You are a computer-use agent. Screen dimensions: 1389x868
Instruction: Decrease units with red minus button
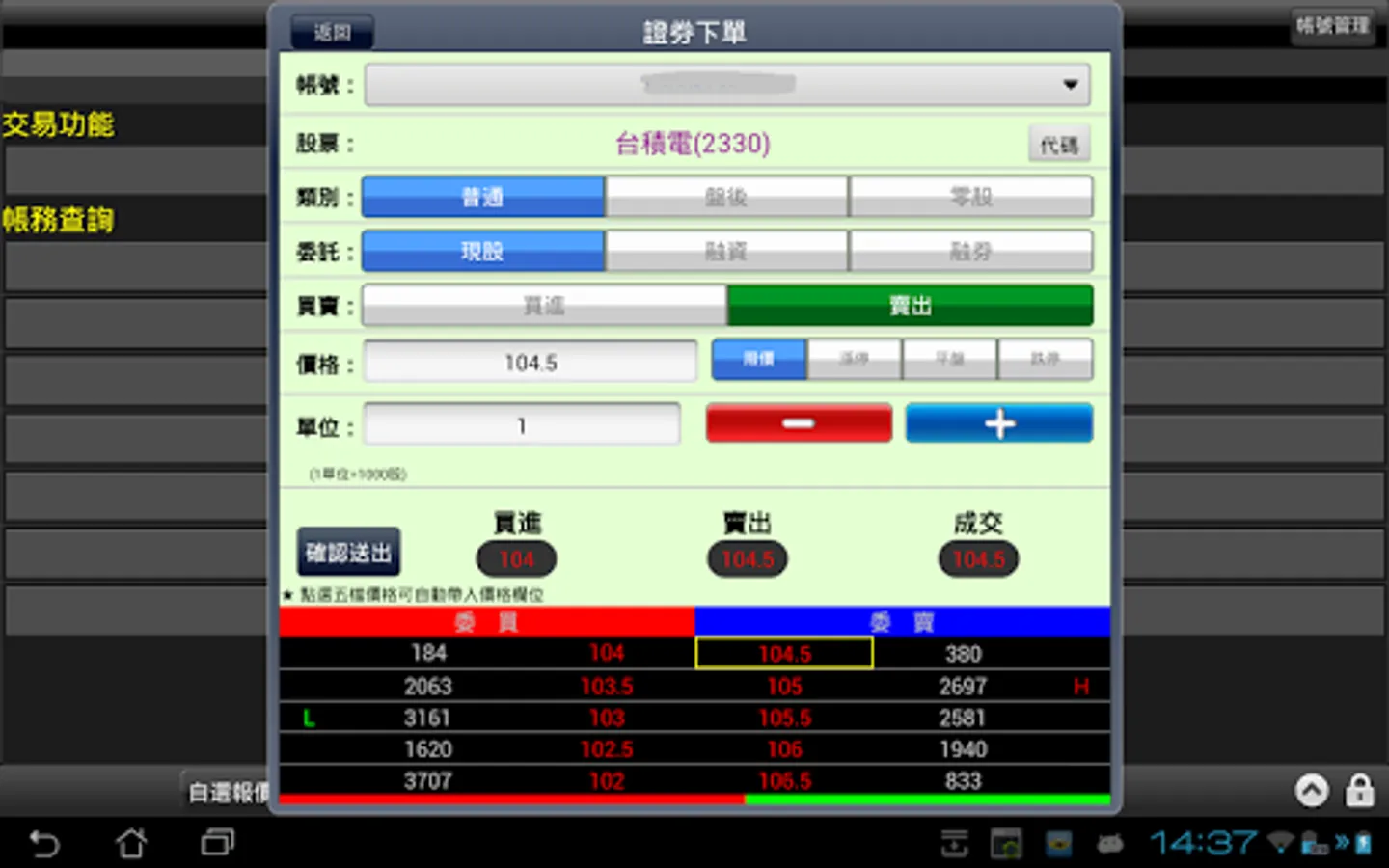click(x=799, y=423)
